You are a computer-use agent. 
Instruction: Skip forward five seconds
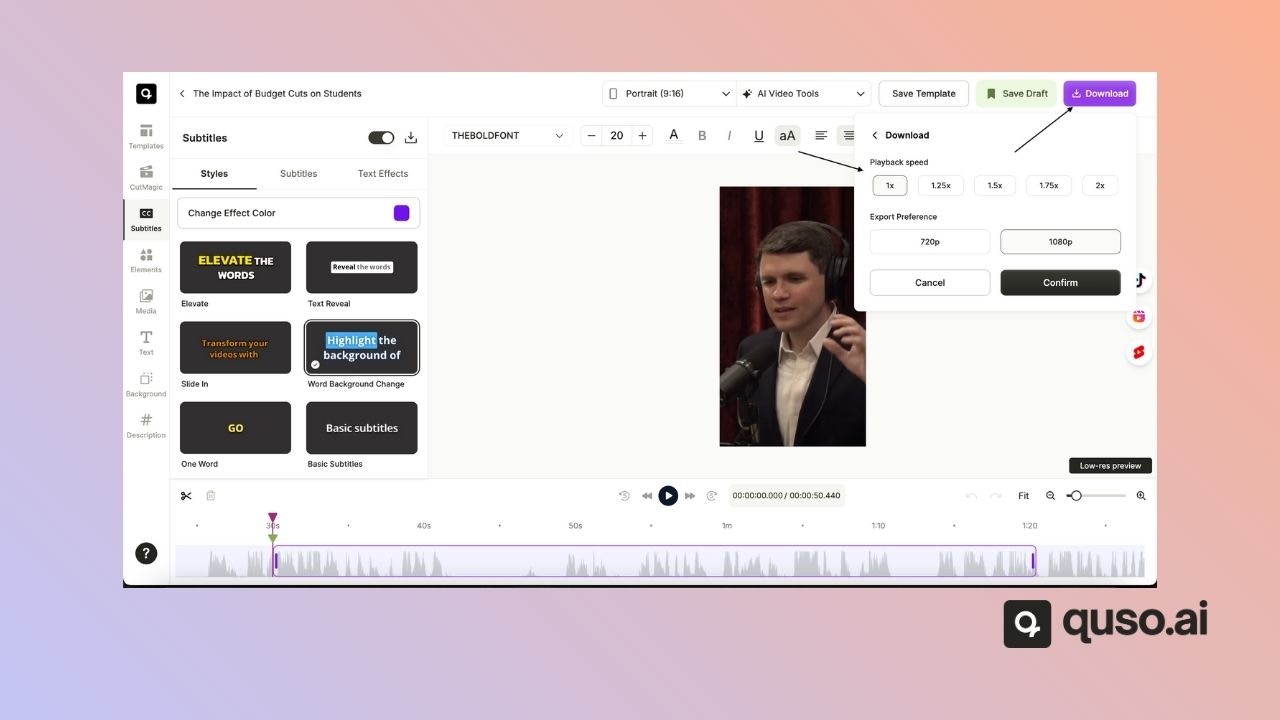coord(712,496)
